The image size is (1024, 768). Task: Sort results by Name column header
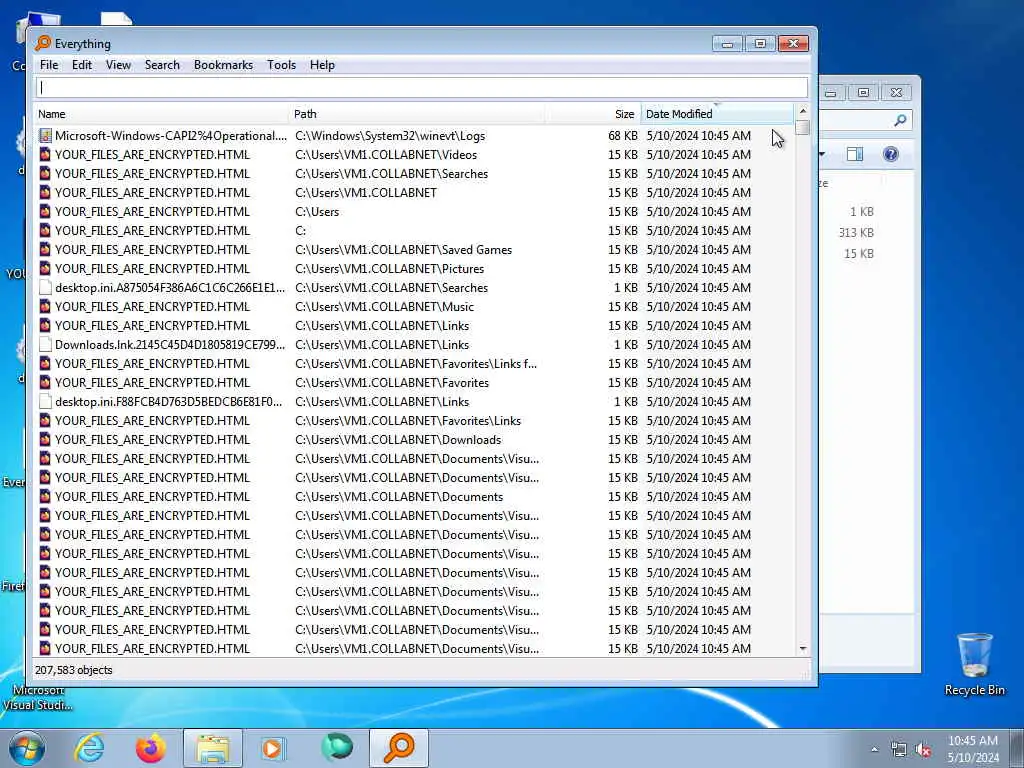[x=161, y=114]
